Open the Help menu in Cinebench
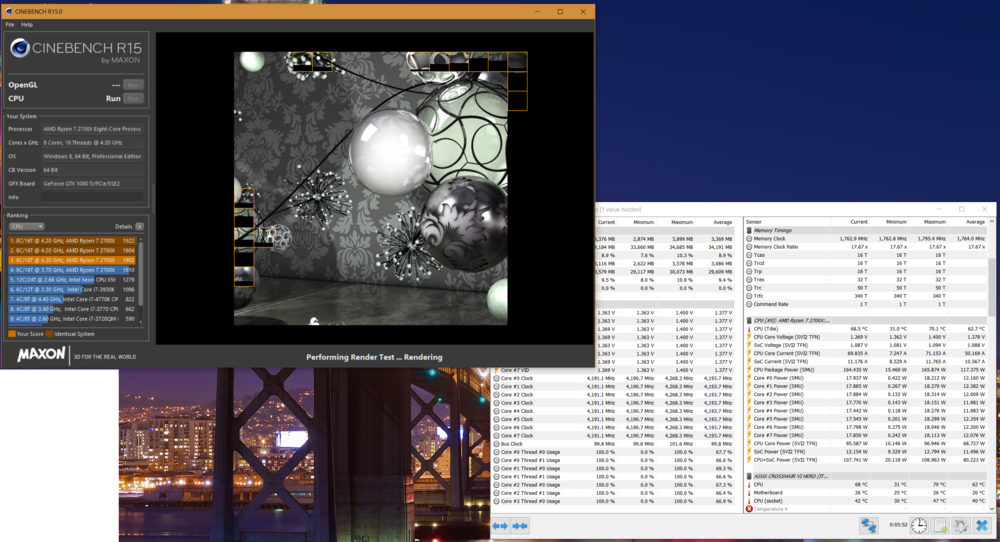1000x542 pixels. click(x=27, y=24)
